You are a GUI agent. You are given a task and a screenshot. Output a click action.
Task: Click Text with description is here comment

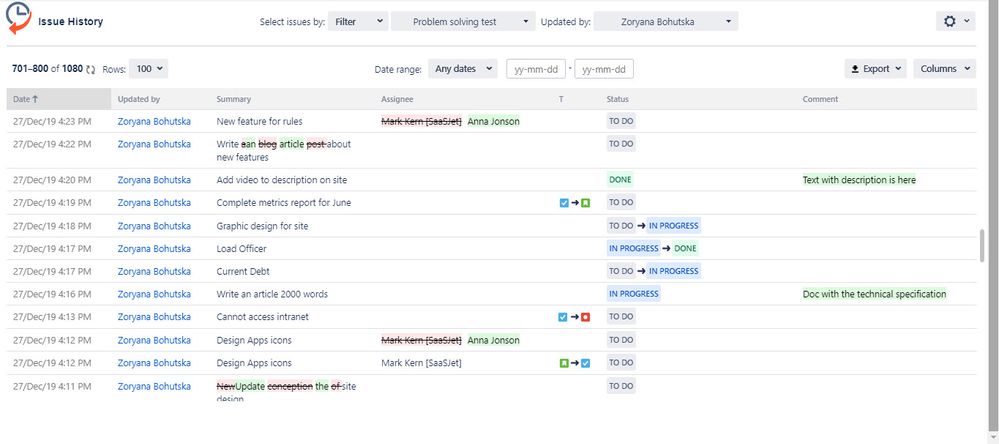859,180
